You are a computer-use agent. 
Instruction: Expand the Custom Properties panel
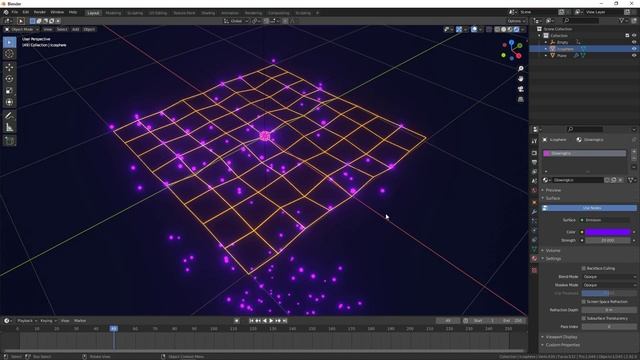[x=562, y=345]
